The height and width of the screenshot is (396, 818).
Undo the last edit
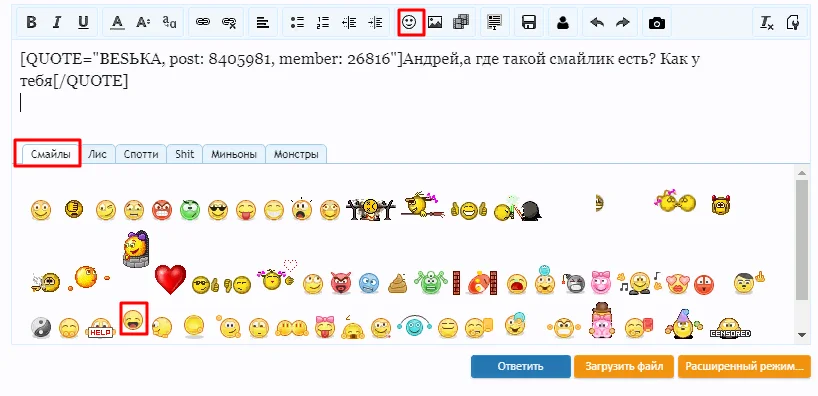point(597,22)
